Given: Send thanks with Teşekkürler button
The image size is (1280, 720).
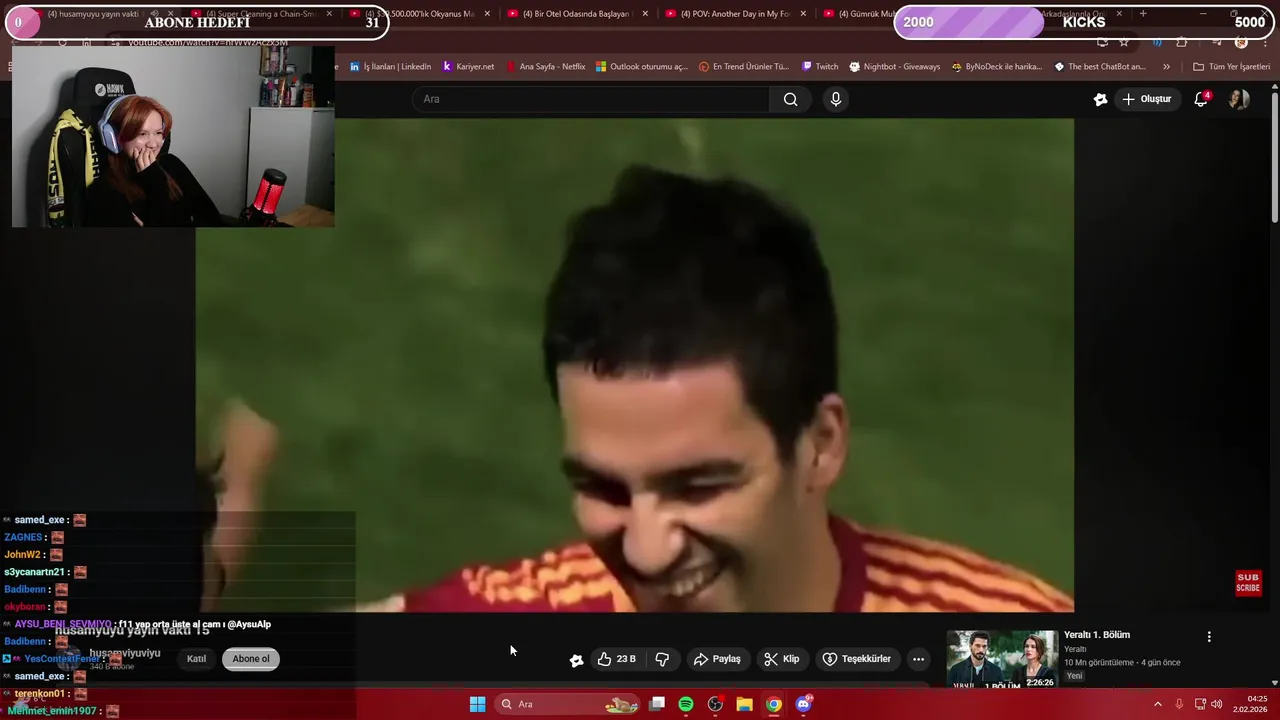Looking at the screenshot, I should pyautogui.click(x=856, y=659).
